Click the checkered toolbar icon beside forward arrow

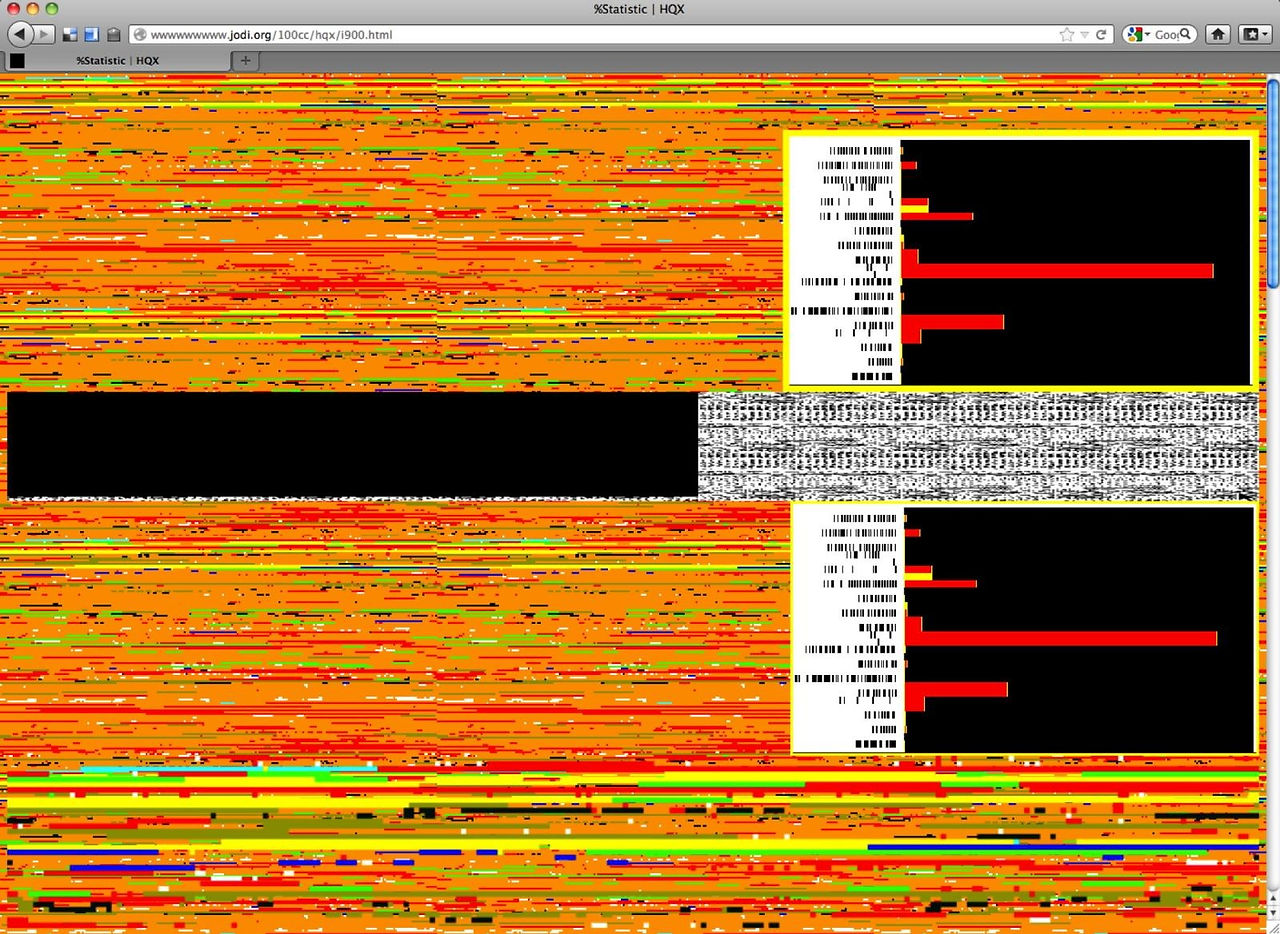[70, 34]
